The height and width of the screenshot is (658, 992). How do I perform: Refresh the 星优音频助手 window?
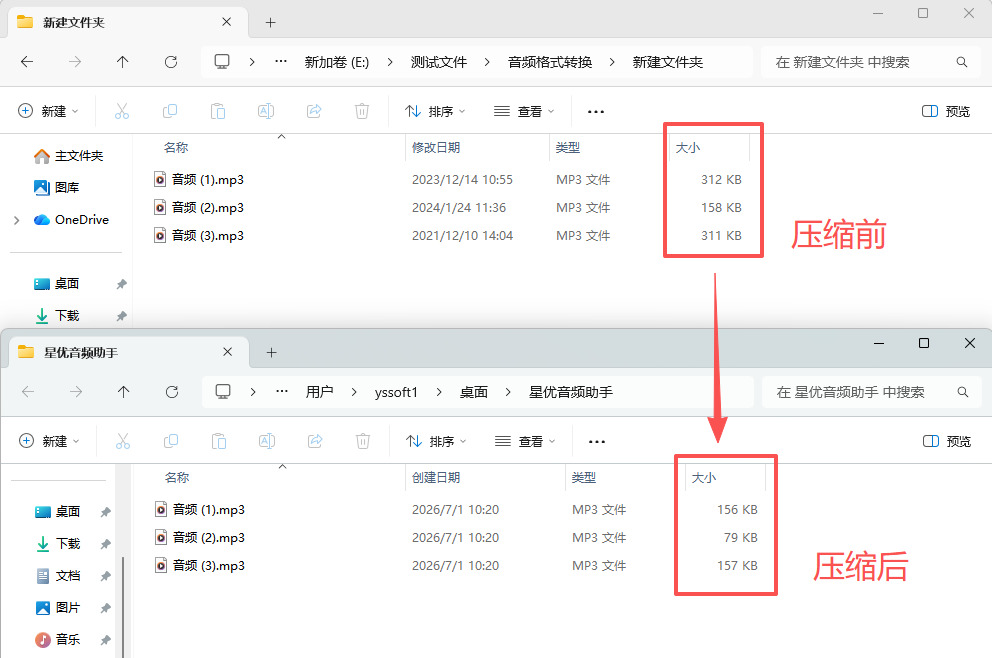(x=171, y=392)
